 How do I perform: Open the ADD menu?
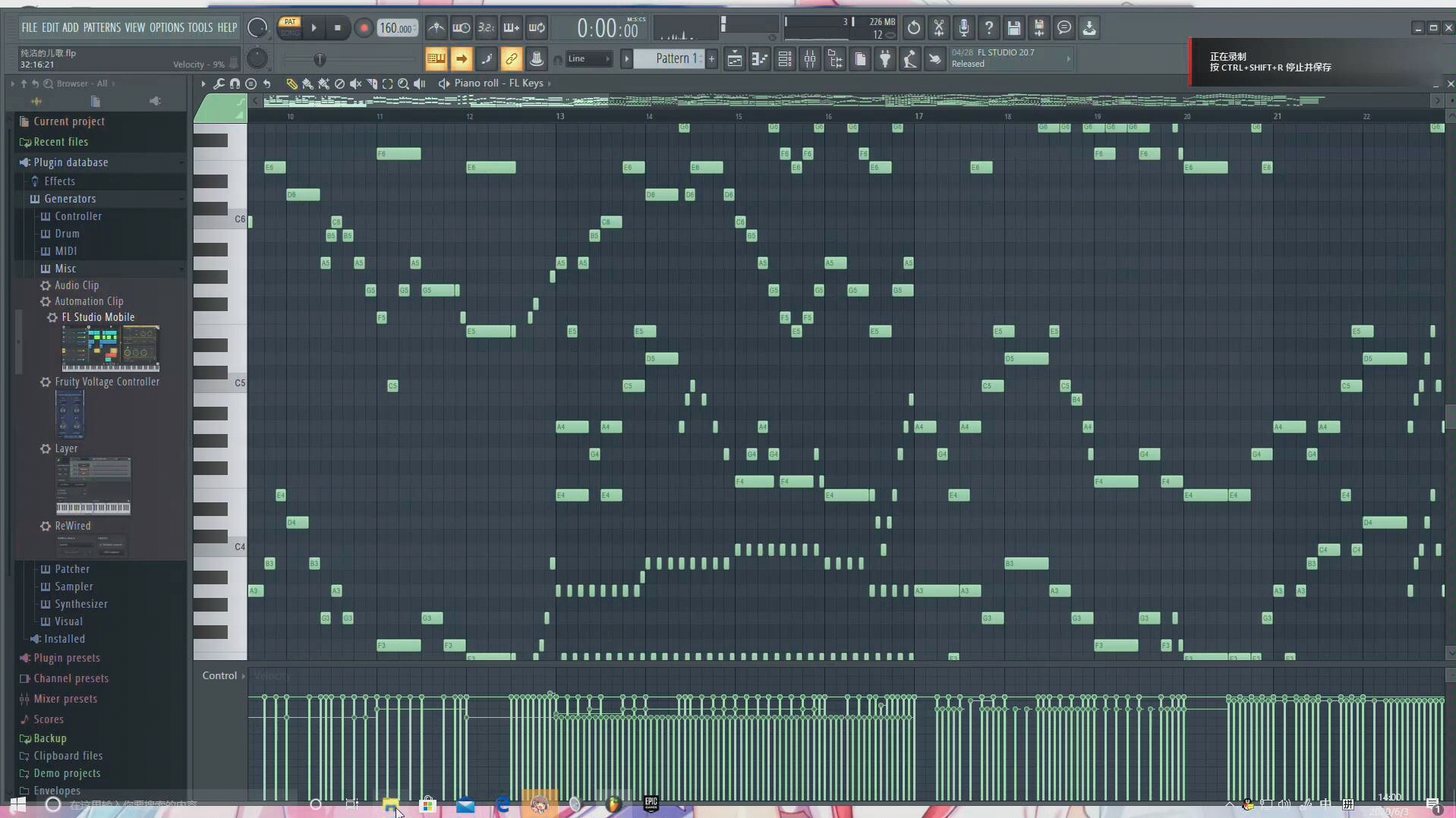click(x=71, y=27)
